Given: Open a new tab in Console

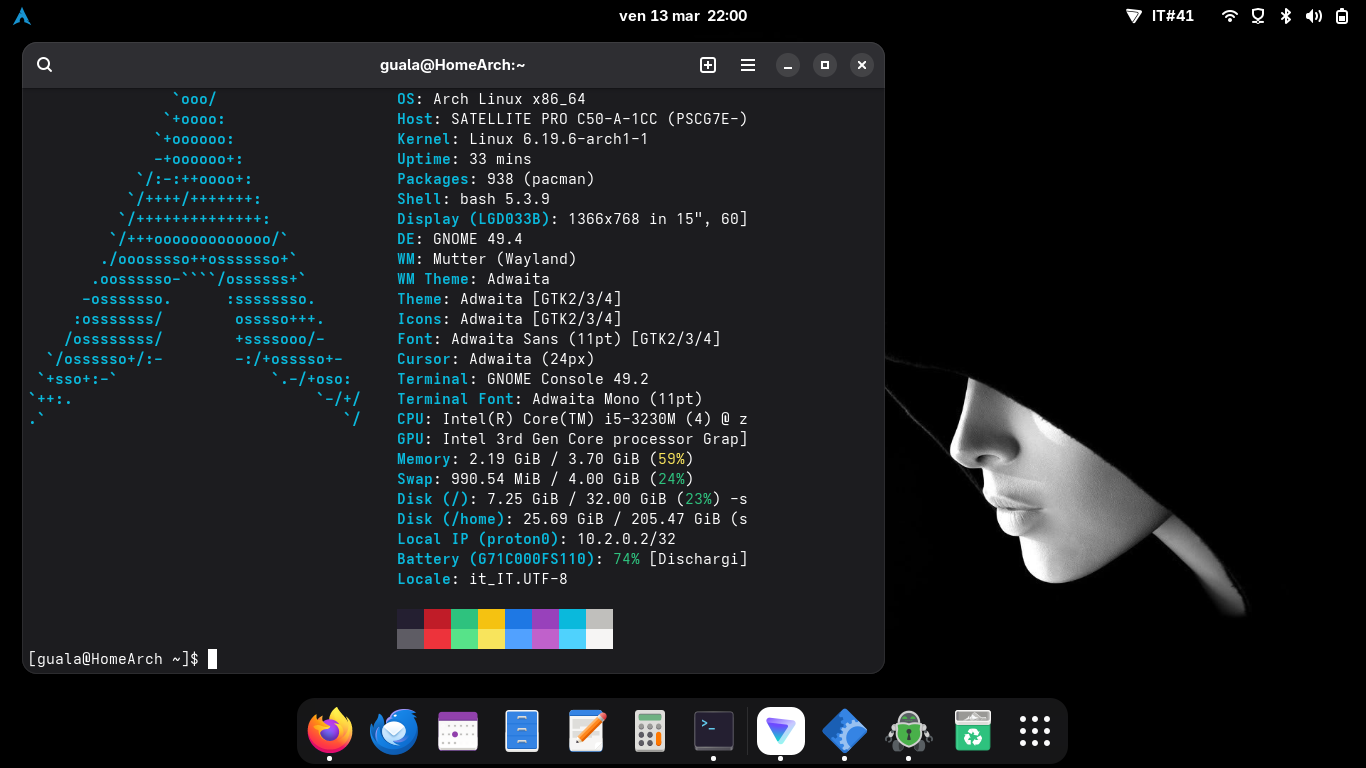Looking at the screenshot, I should tap(708, 65).
